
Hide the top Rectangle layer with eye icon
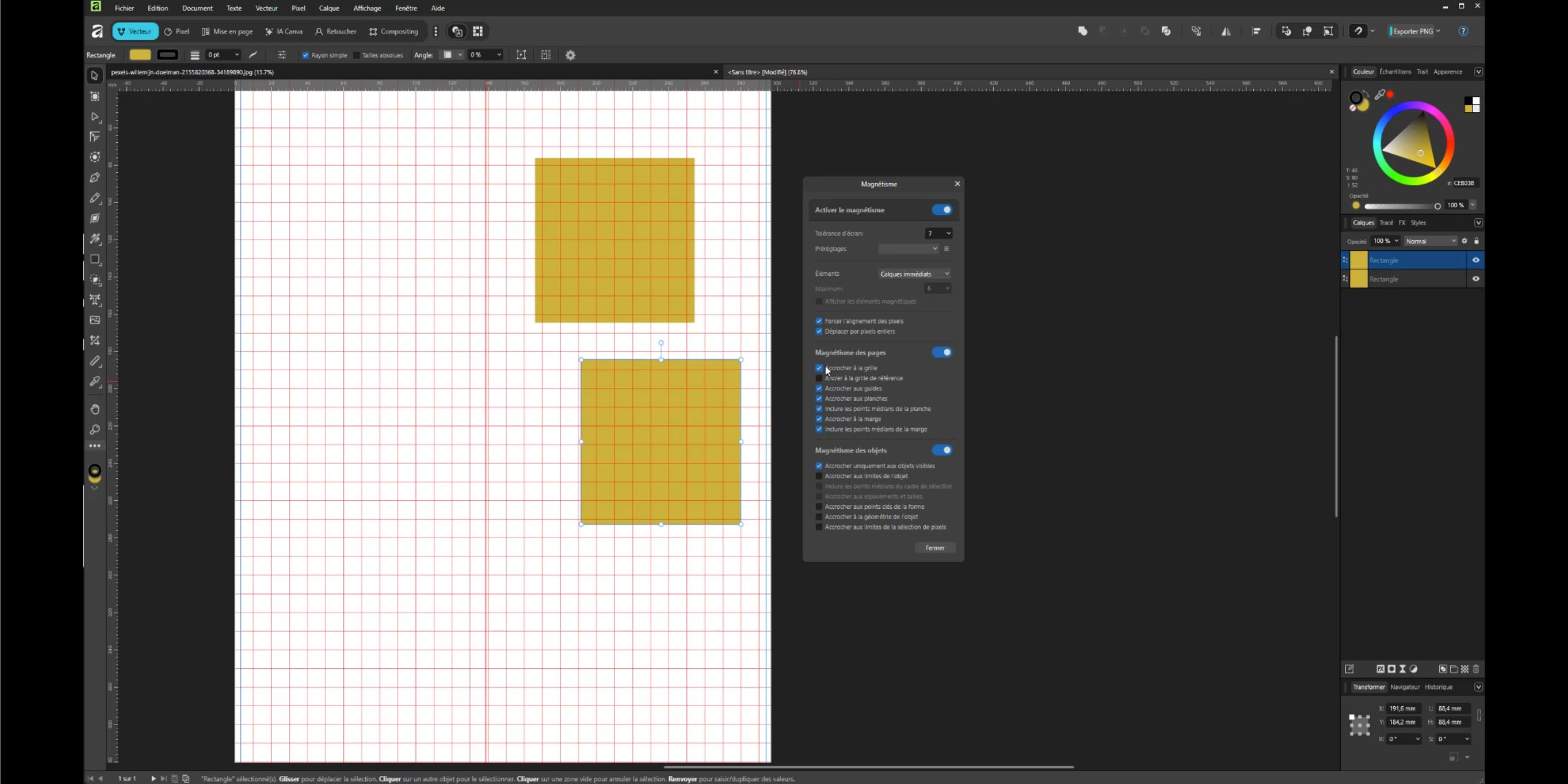[1475, 261]
